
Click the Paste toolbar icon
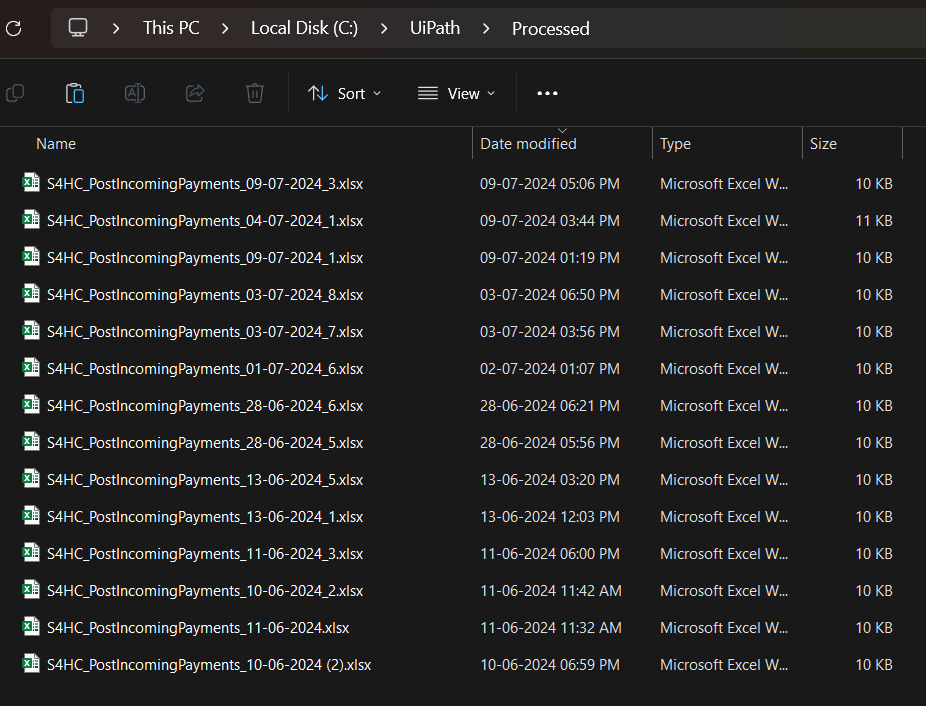point(75,93)
